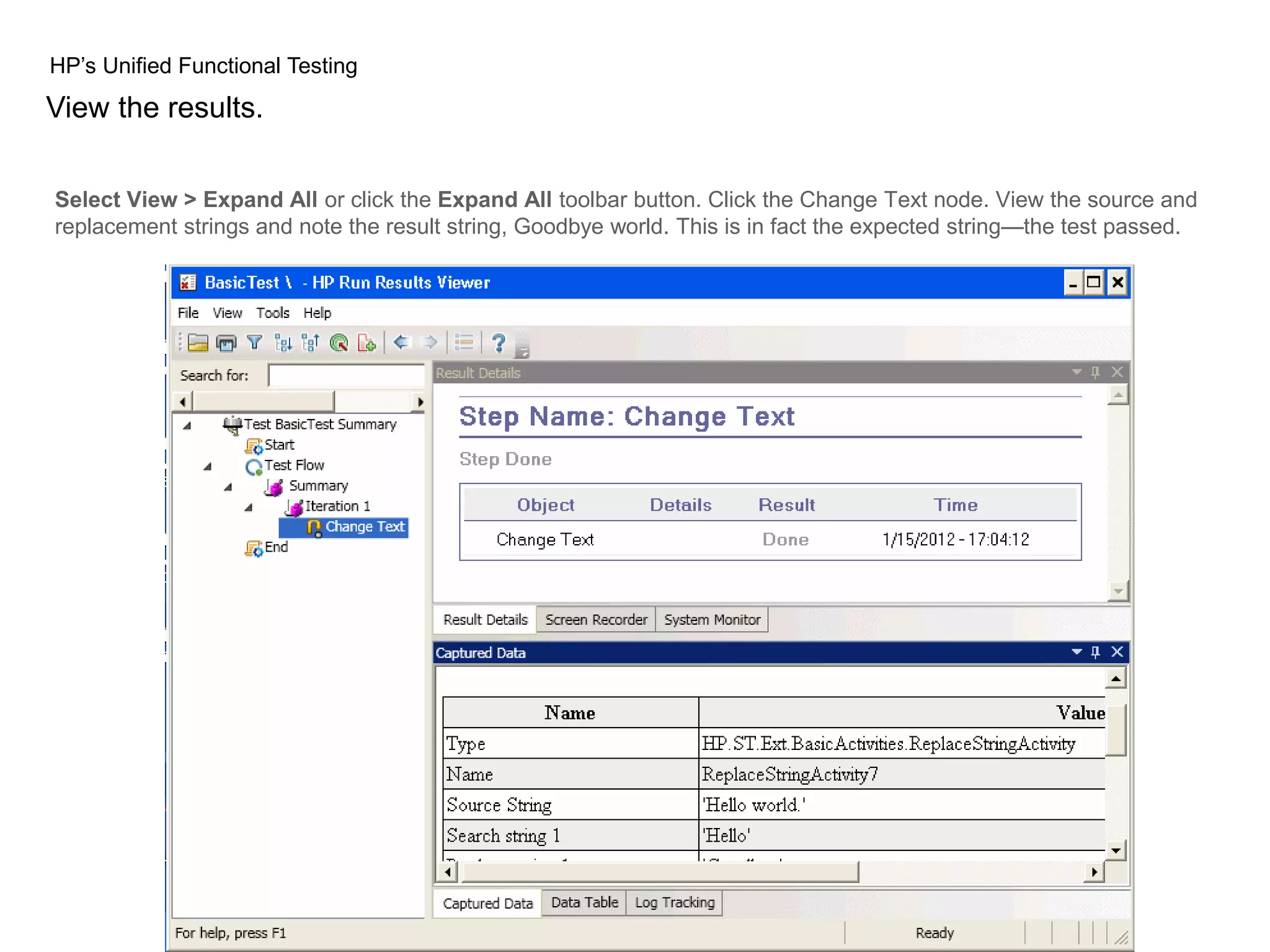
Task: Open help via the question mark icon
Action: (499, 342)
